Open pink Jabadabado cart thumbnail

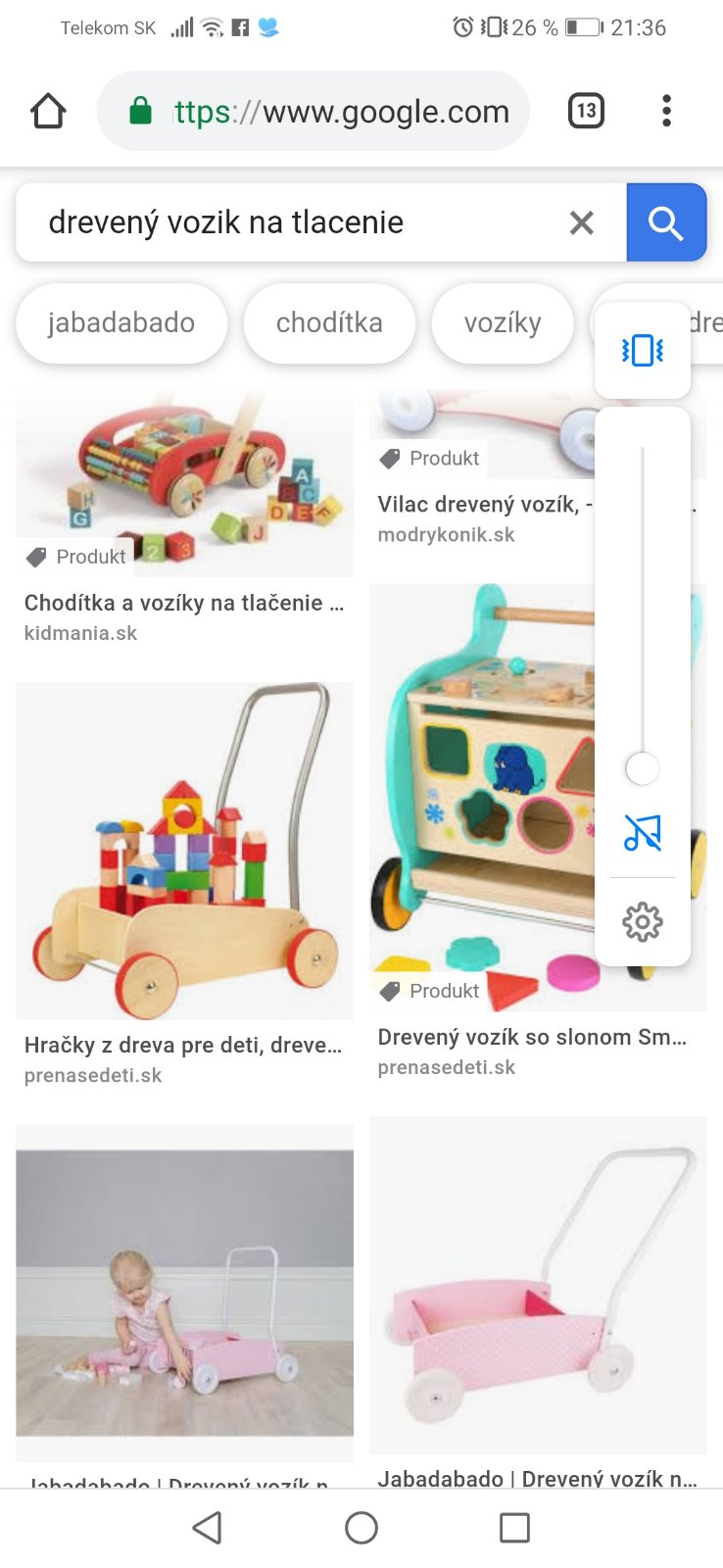(538, 1285)
